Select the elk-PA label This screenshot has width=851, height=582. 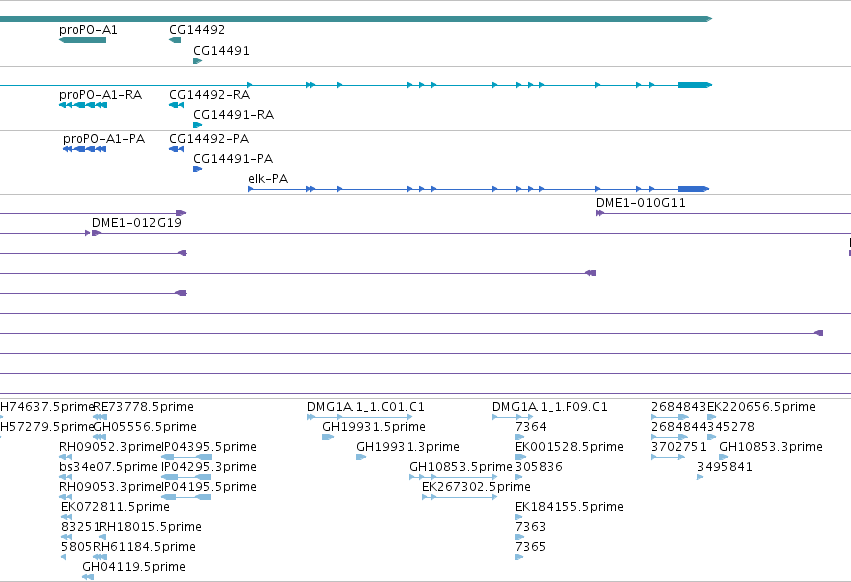tap(268, 179)
